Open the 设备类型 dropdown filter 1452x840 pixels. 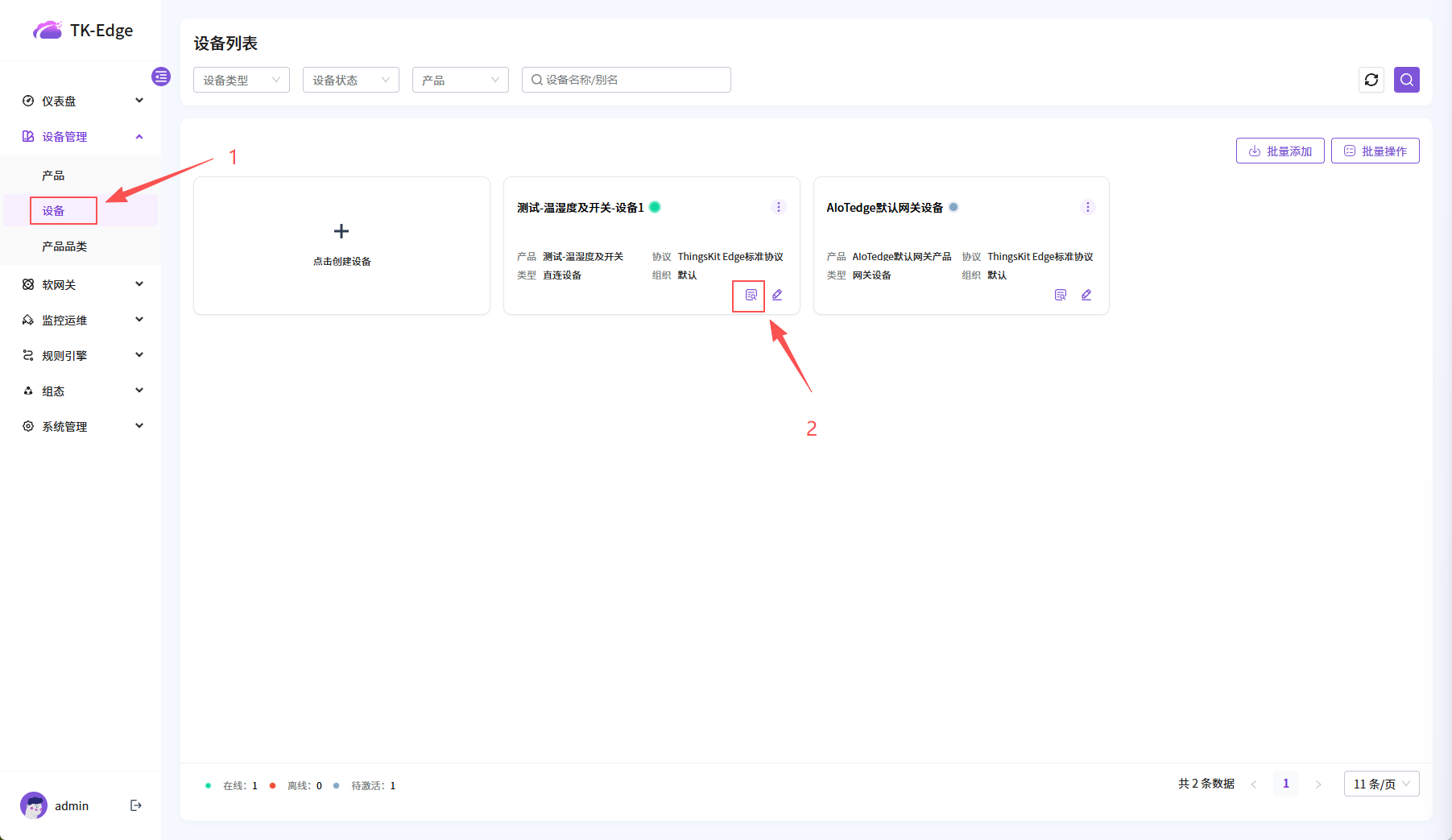coord(241,80)
